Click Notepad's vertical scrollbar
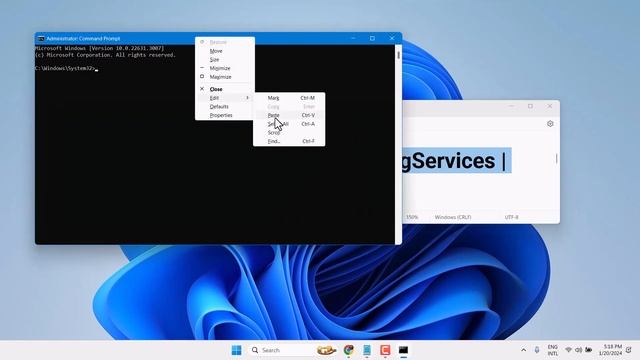Screen dimensions: 640x360 coord(556,158)
